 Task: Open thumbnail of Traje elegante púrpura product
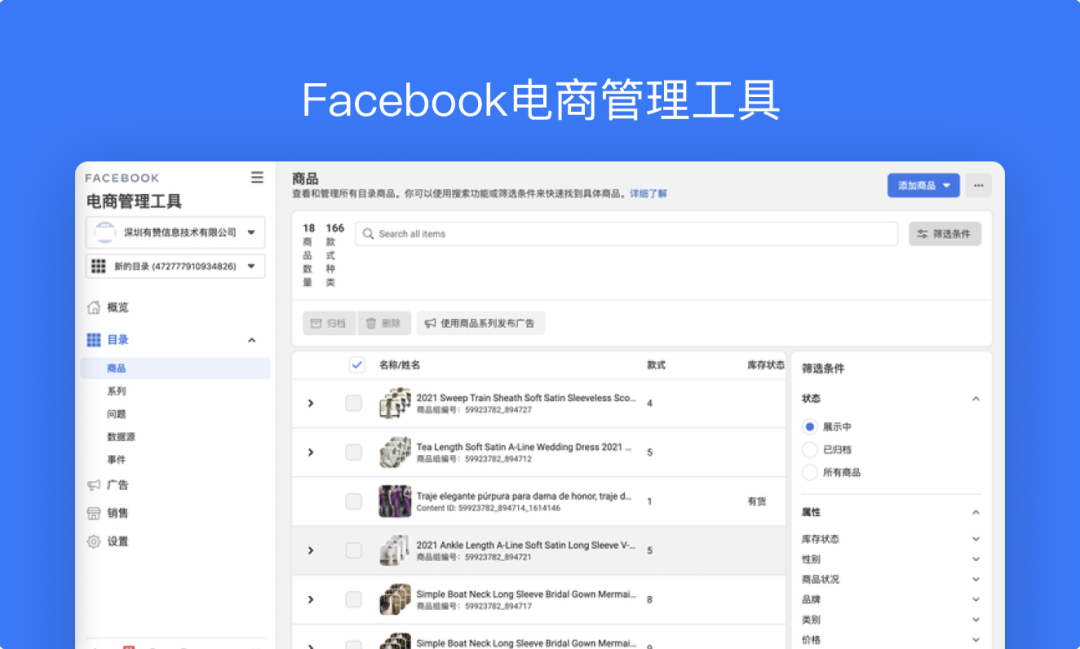coord(395,501)
